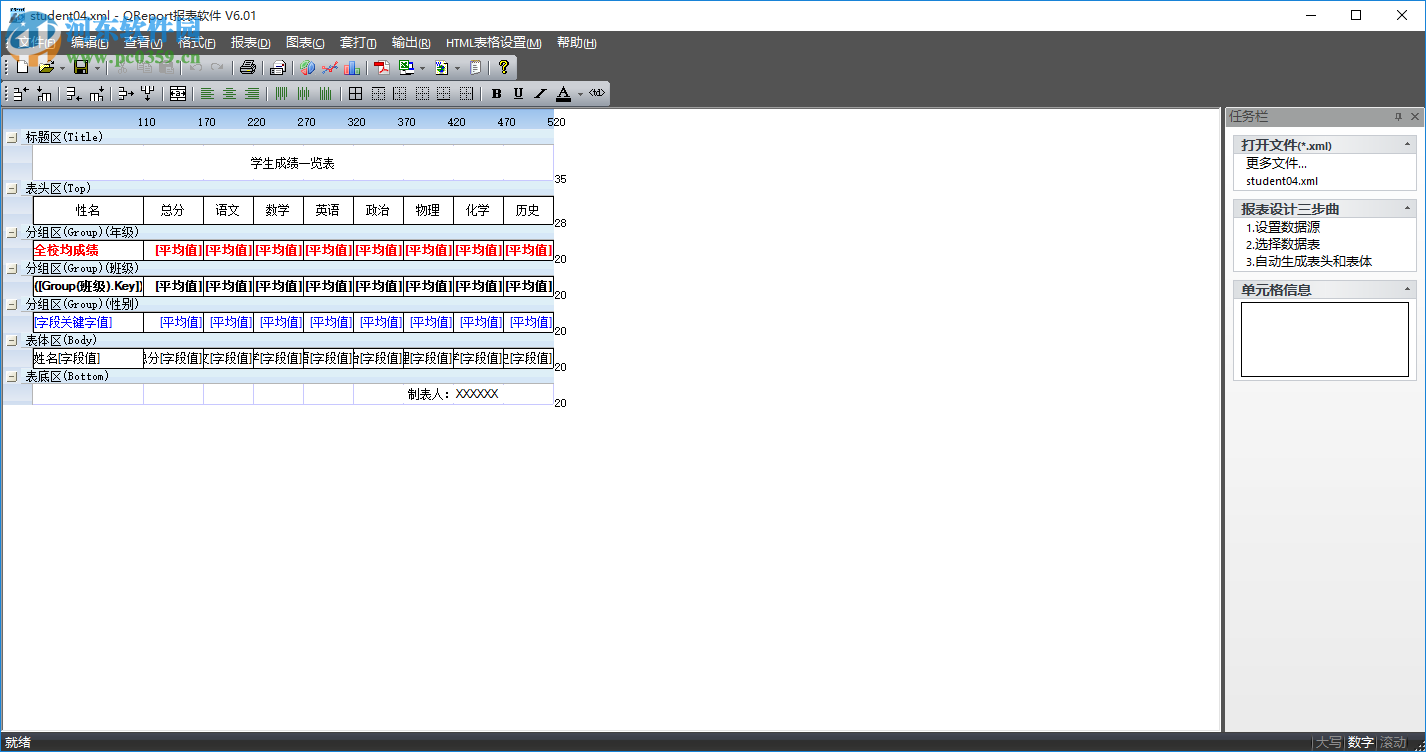Click the Print icon in toolbar

point(247,67)
